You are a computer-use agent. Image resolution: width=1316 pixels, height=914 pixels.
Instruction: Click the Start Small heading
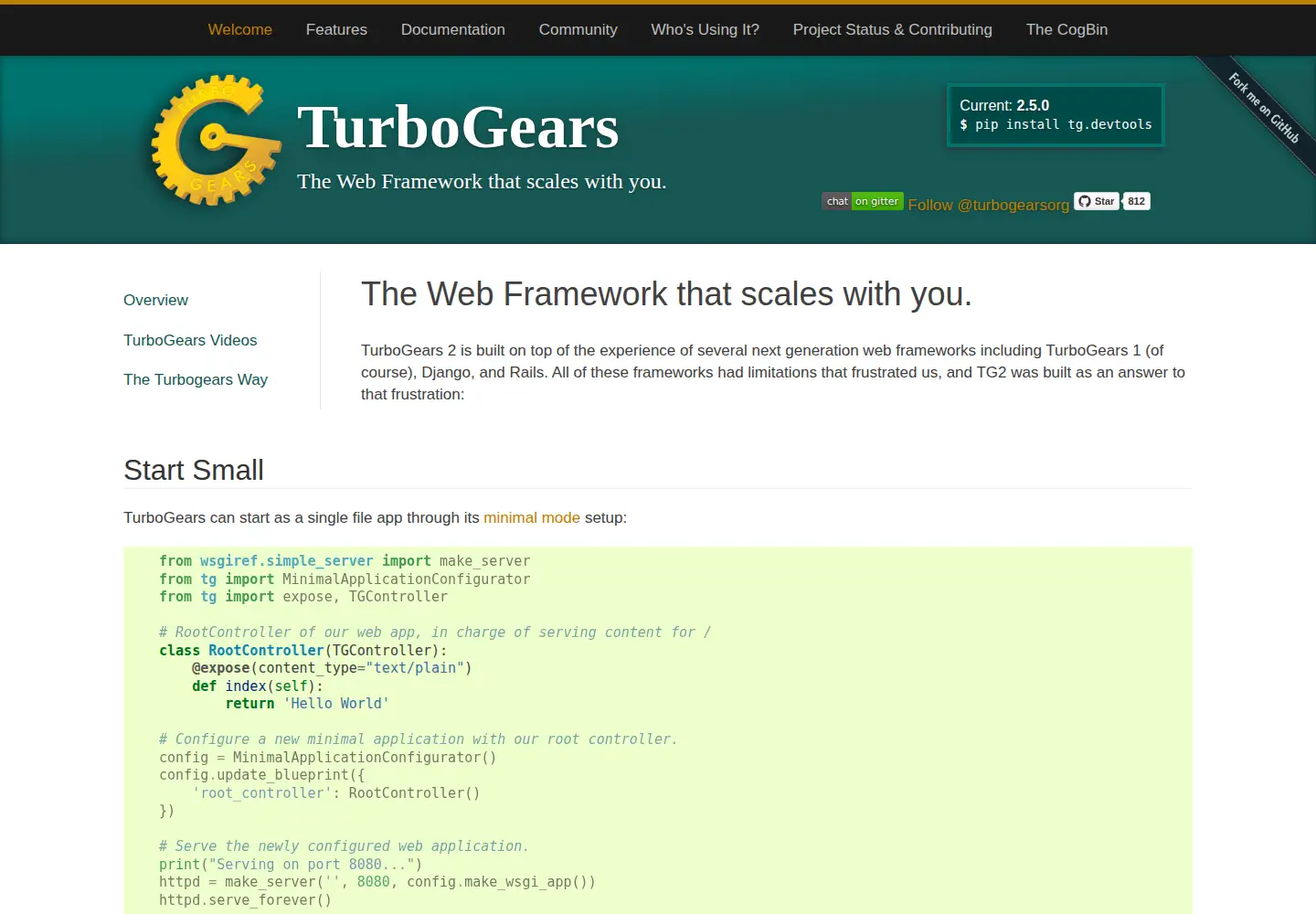coord(194,470)
